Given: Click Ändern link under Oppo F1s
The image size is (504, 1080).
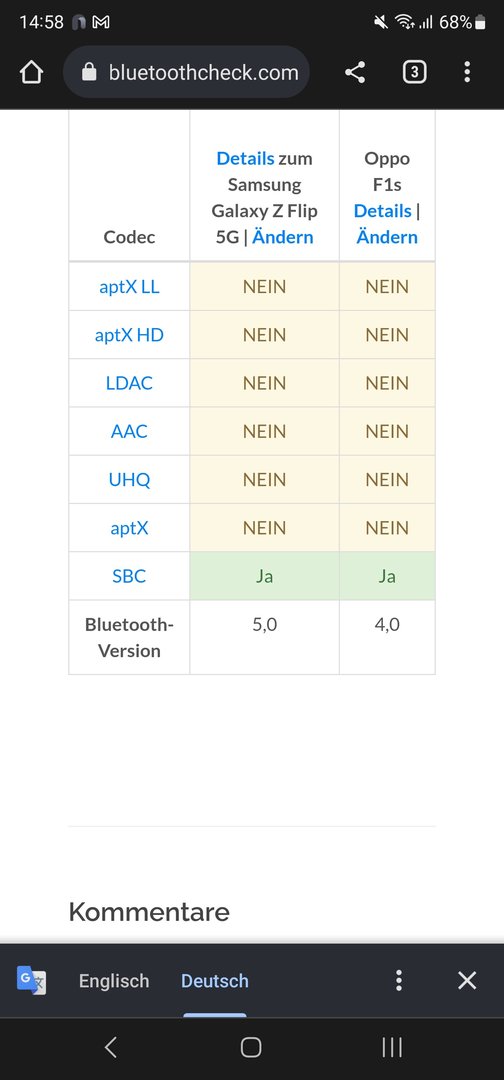Looking at the screenshot, I should click(x=387, y=237).
